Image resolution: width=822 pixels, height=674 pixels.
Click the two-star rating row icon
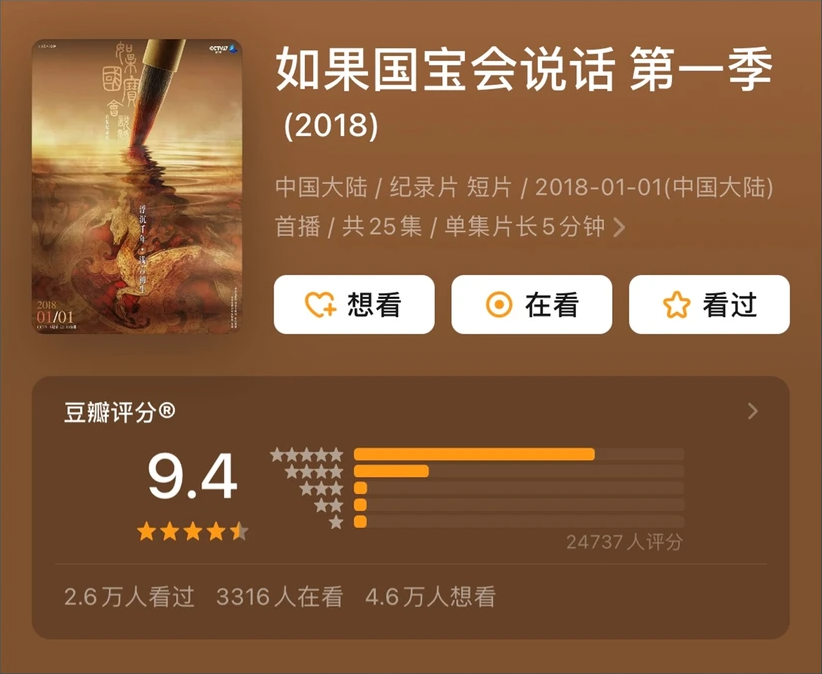coord(329,505)
